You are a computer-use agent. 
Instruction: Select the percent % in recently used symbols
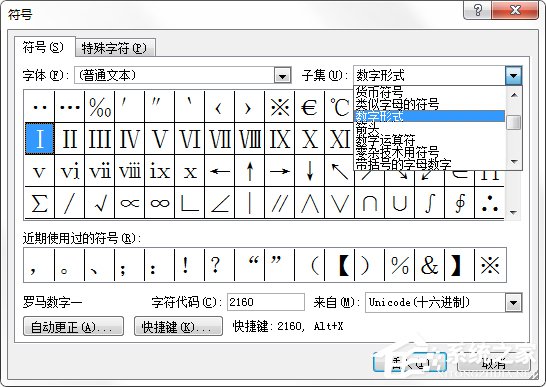pyautogui.click(x=399, y=265)
